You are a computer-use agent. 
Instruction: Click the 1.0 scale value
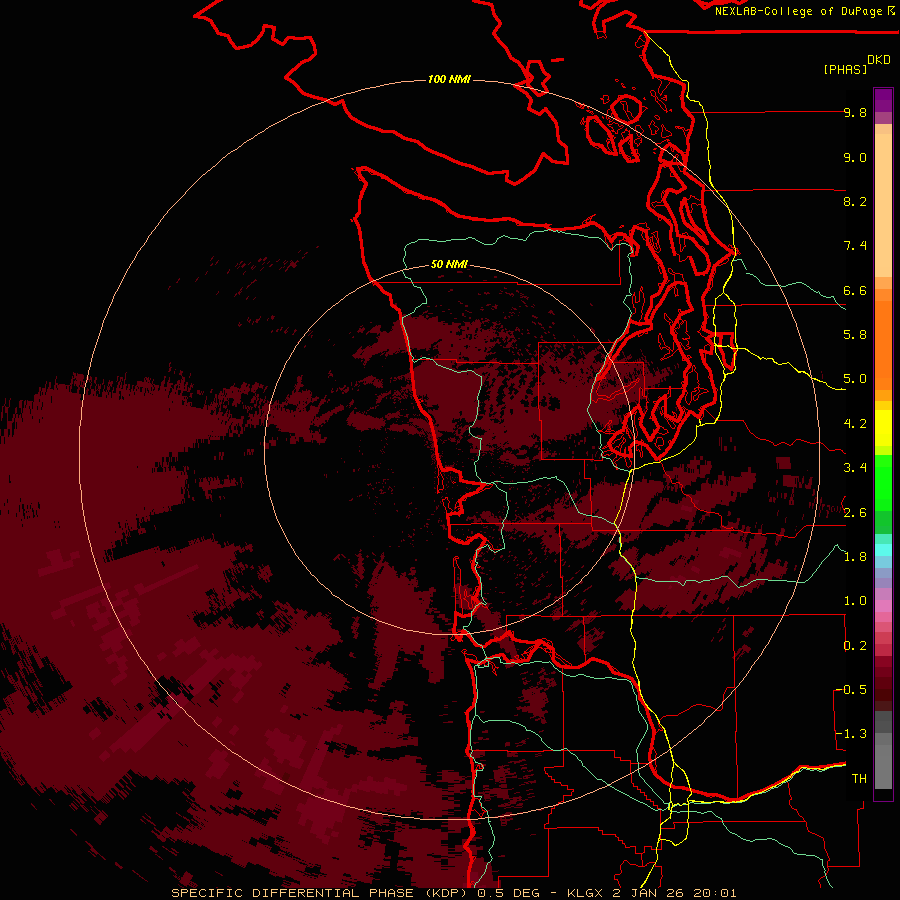click(855, 601)
